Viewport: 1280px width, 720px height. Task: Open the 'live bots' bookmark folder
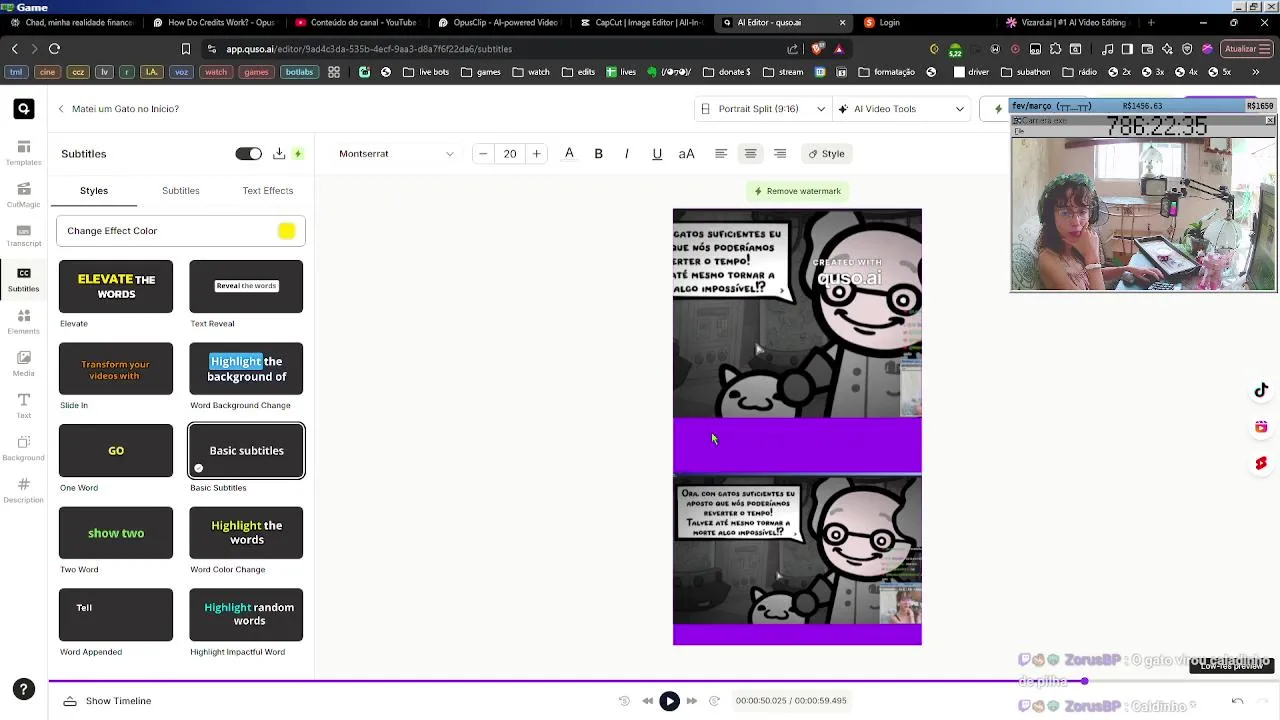(x=427, y=72)
